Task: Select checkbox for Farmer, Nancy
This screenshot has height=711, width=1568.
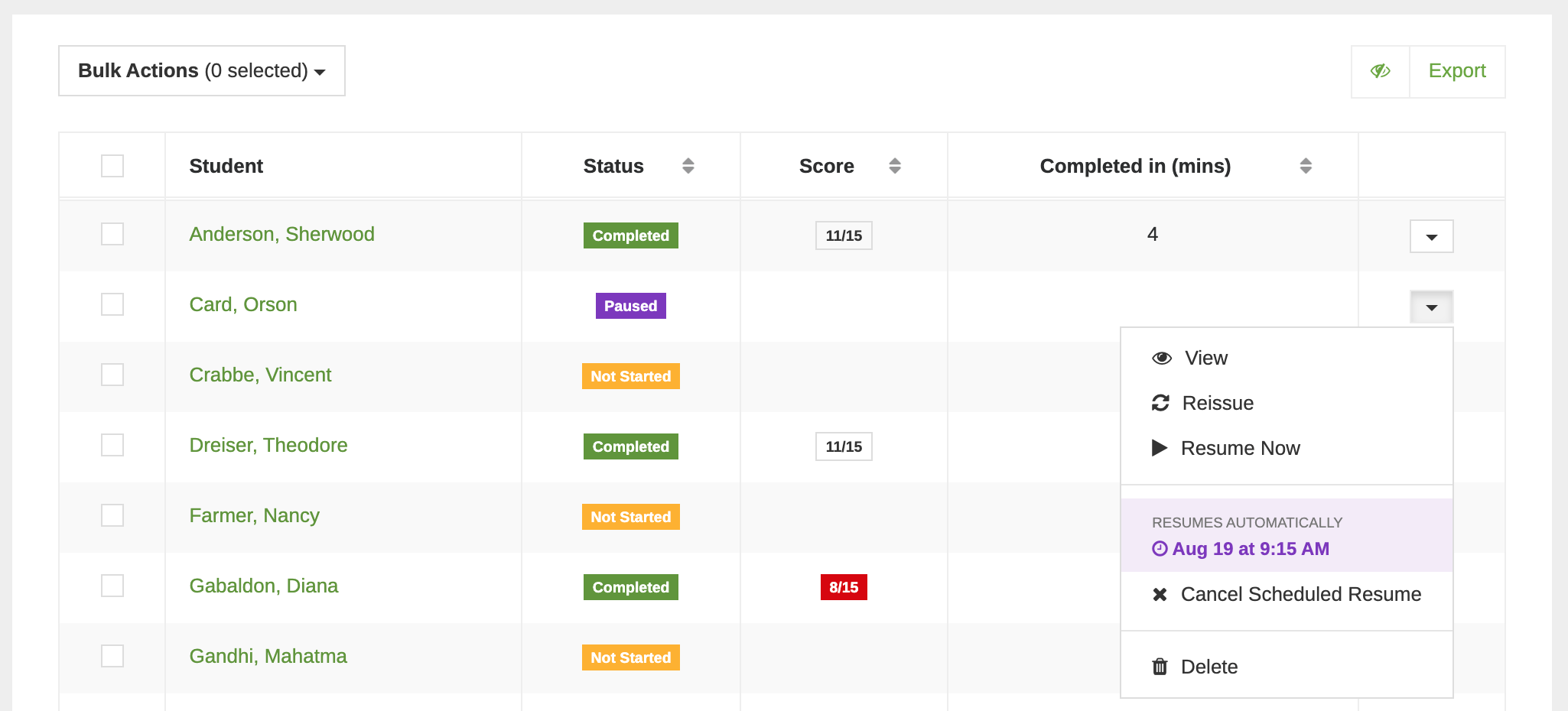Action: tap(112, 515)
